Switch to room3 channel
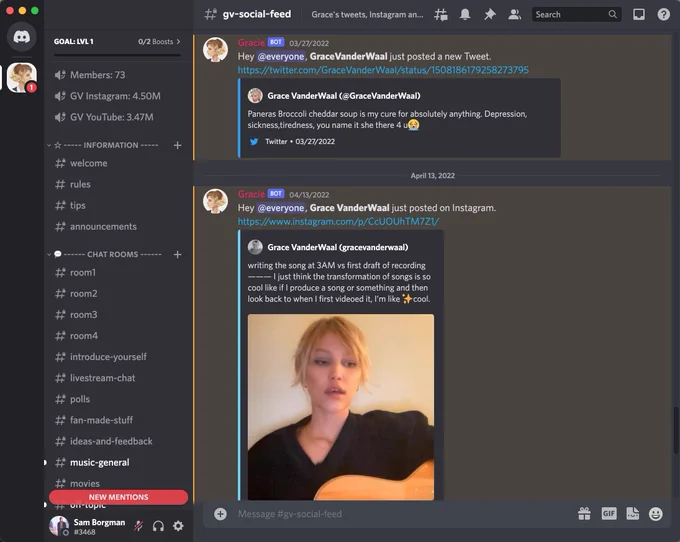The image size is (680, 542). tap(117, 315)
